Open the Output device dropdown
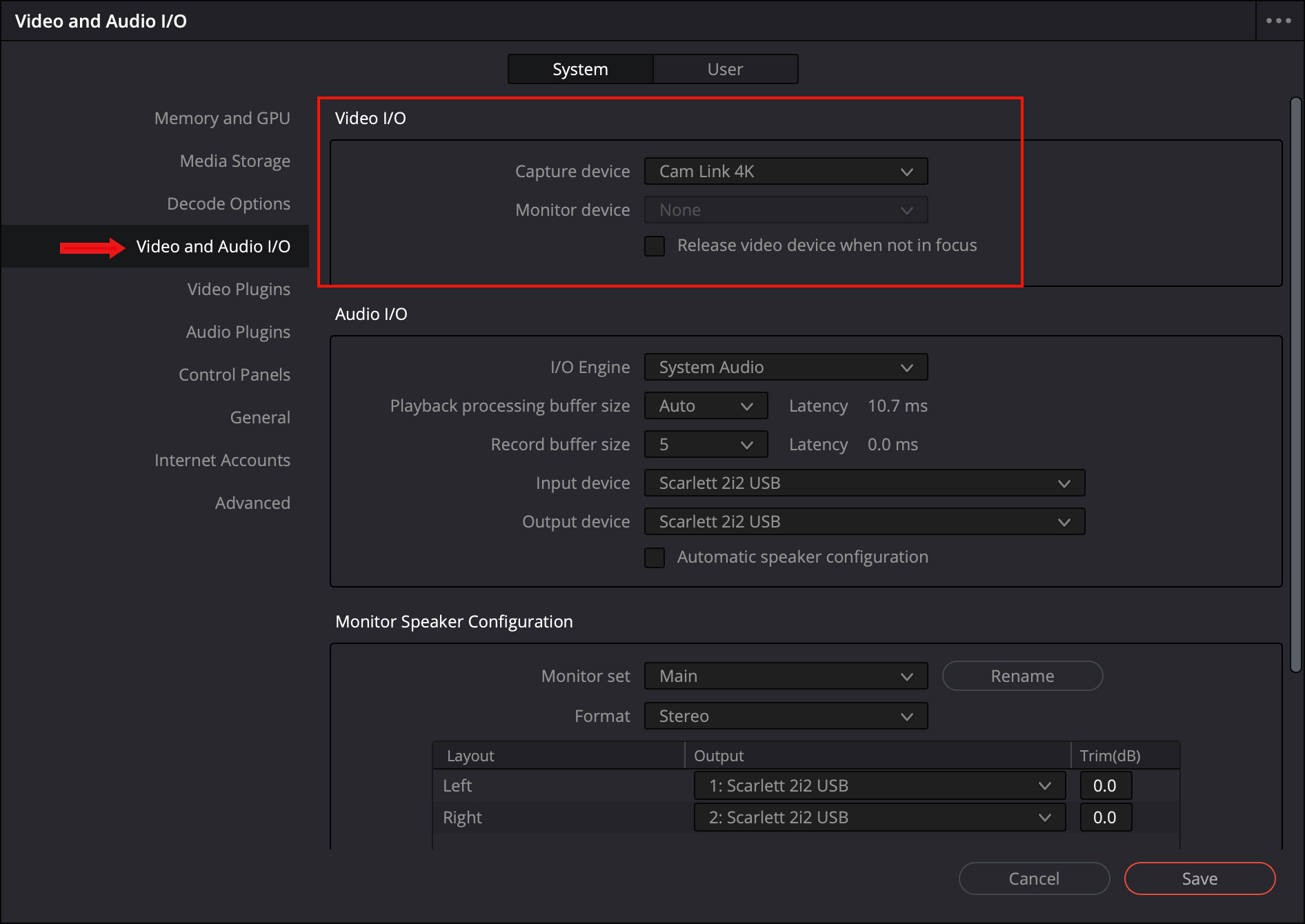Image resolution: width=1305 pixels, height=924 pixels. pos(864,522)
